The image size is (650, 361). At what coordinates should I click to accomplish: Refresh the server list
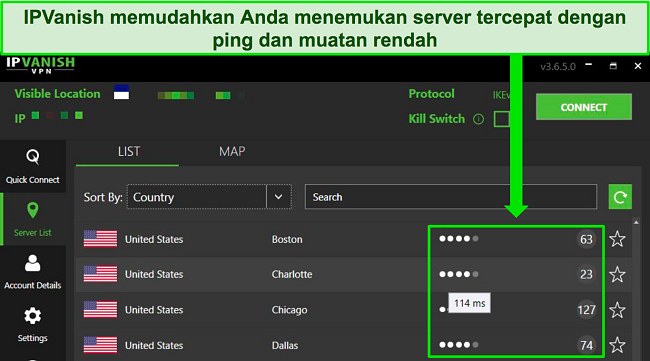click(620, 197)
